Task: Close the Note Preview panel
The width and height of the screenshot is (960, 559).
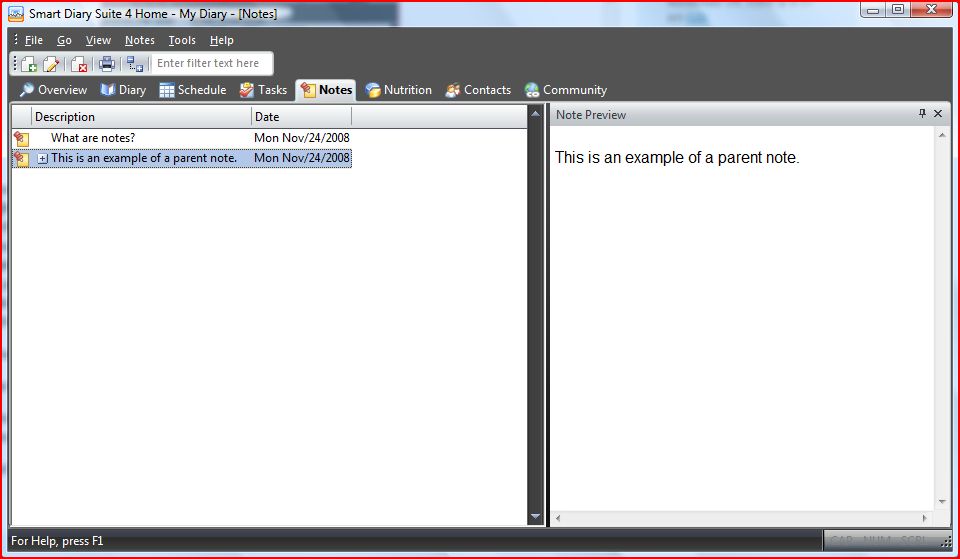Action: [938, 114]
